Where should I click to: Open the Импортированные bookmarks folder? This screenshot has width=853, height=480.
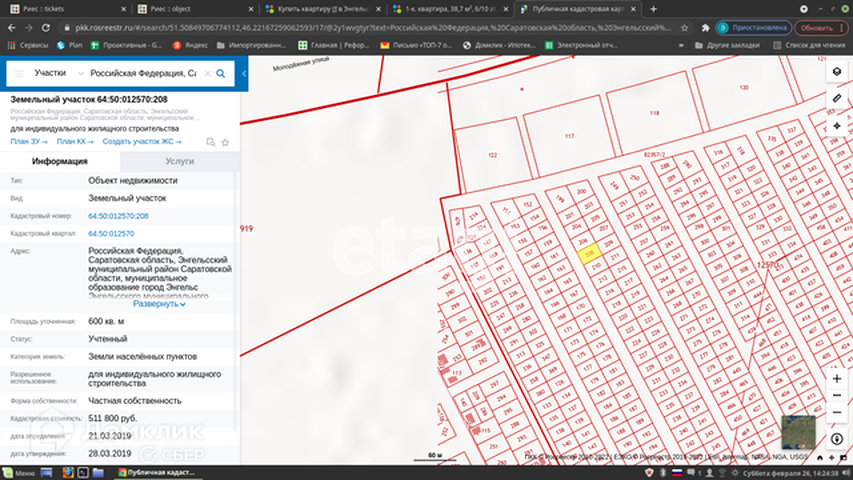(x=251, y=45)
